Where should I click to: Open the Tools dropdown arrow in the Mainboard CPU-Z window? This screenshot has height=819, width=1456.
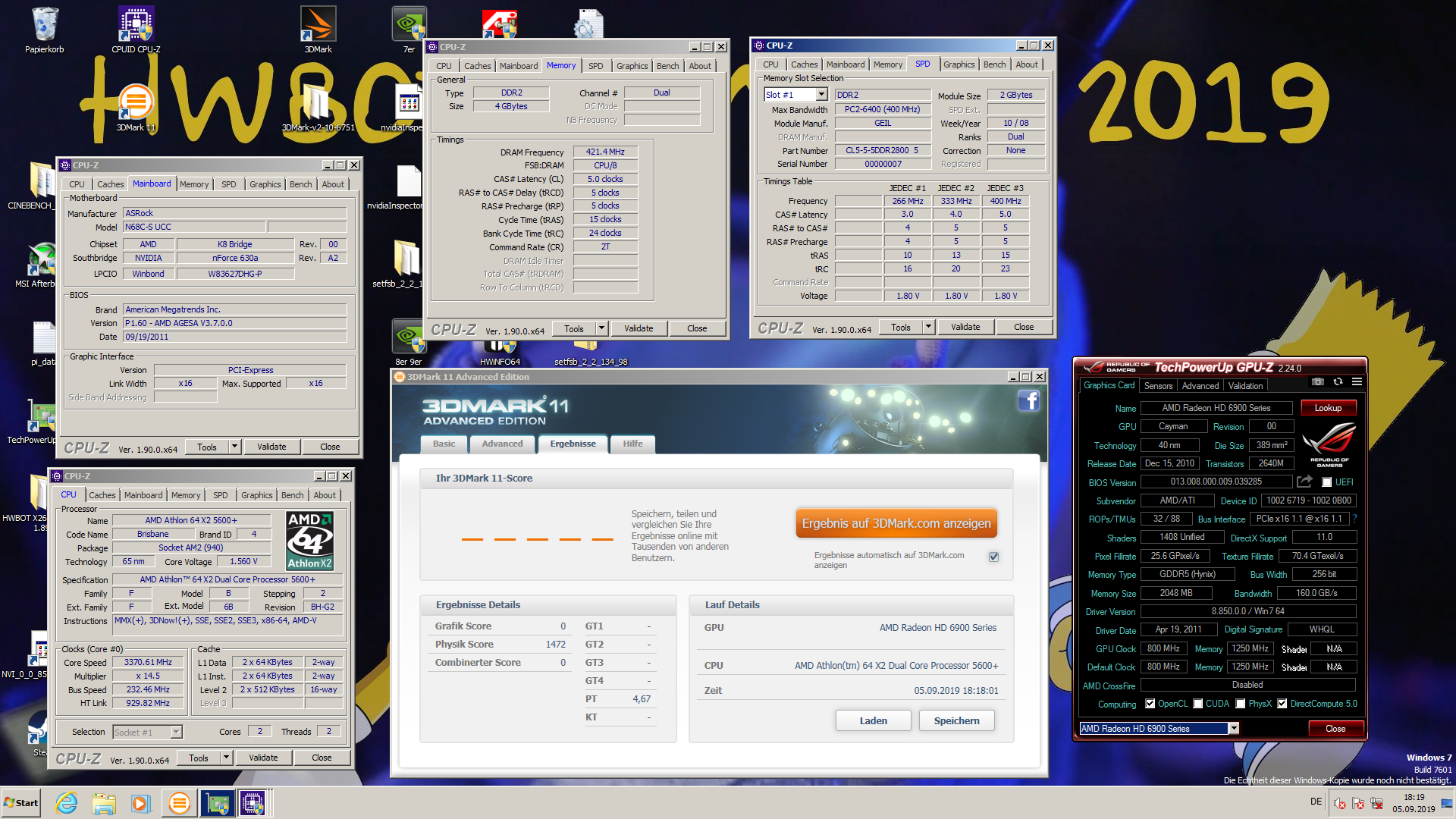[235, 447]
